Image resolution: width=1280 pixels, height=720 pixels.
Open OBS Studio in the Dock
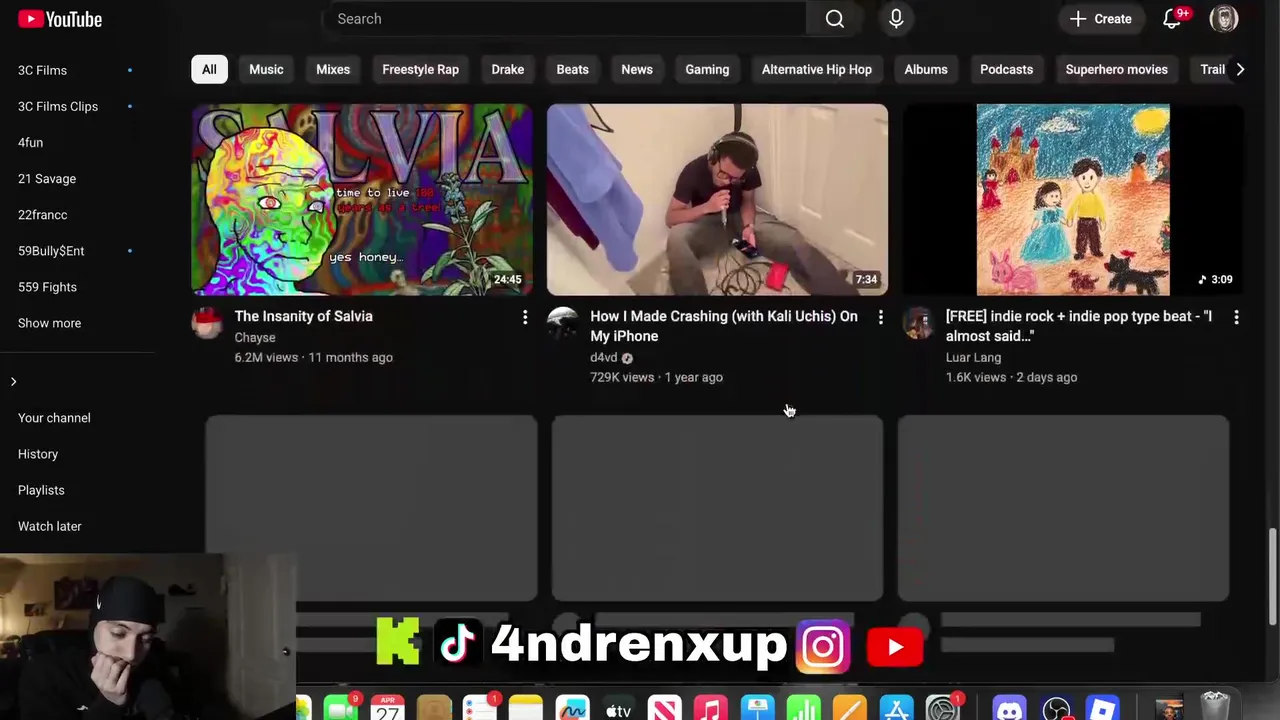click(1056, 708)
